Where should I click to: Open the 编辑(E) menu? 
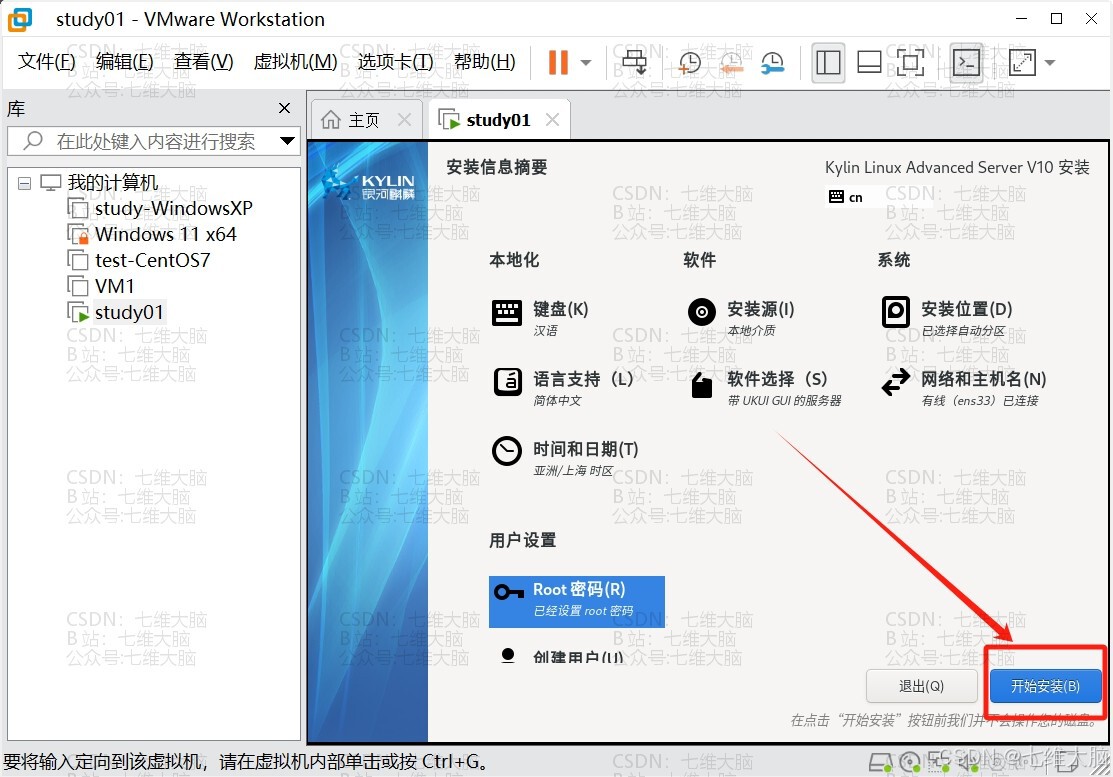coord(124,62)
